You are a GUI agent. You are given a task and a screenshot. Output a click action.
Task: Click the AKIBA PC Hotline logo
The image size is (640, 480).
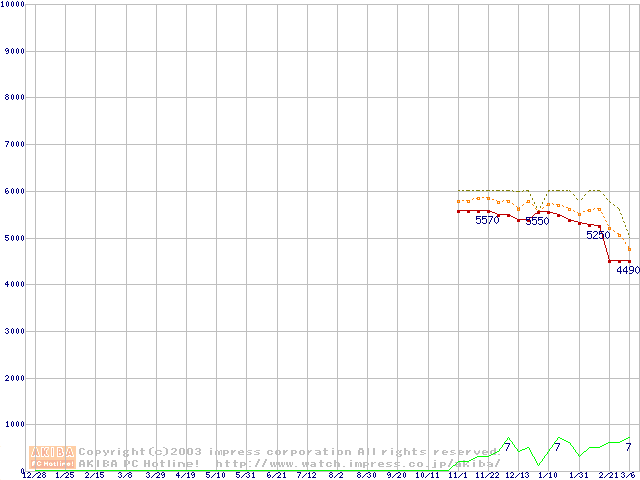pyautogui.click(x=53, y=457)
